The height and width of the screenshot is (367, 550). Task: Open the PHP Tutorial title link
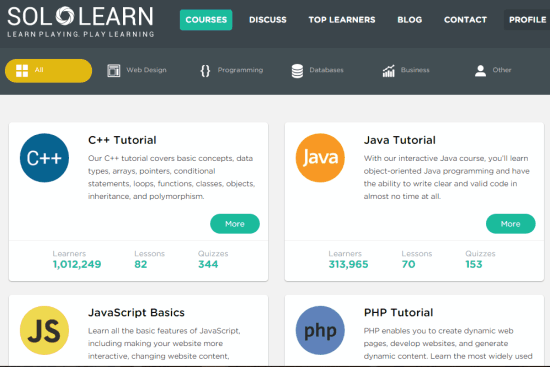tap(398, 312)
